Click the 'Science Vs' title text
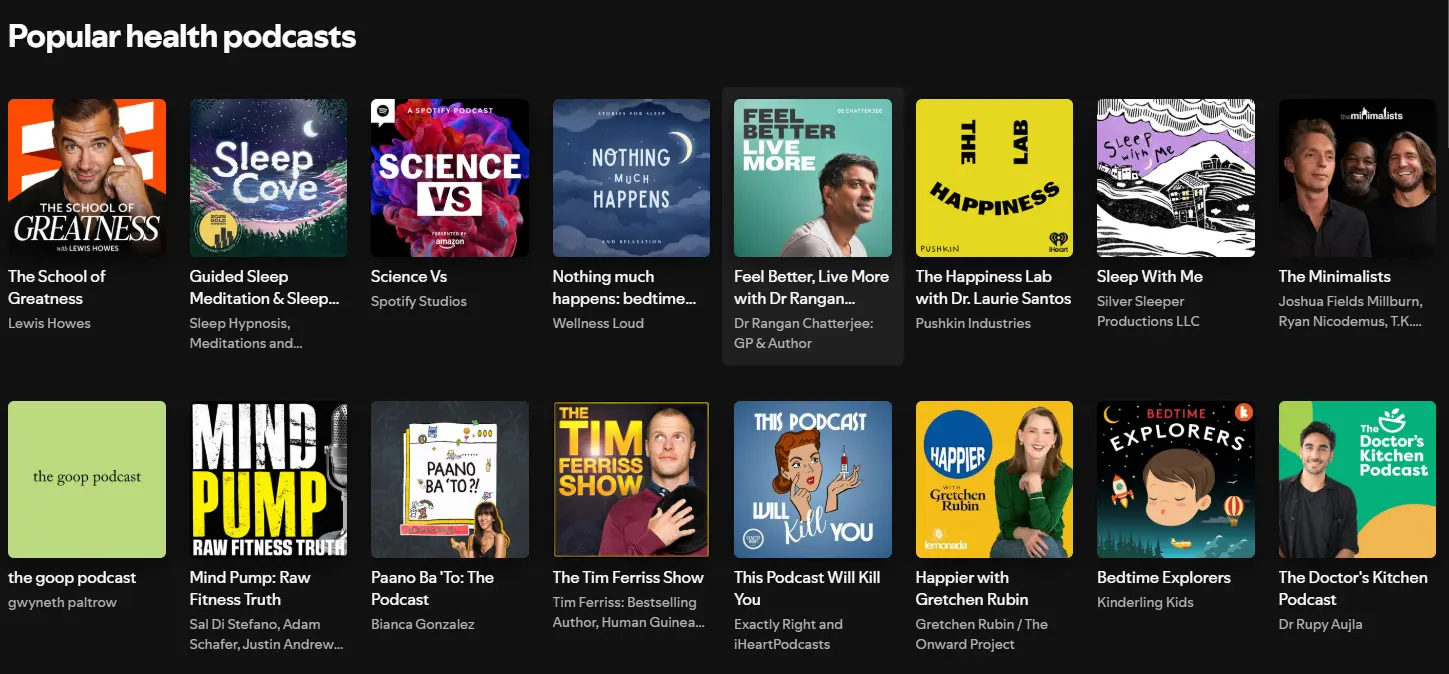Viewport: 1449px width, 674px height. click(409, 276)
